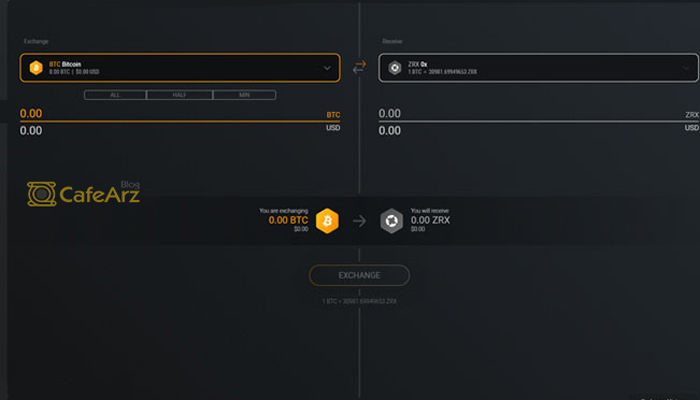Open the Blog link beside CafeArz
The height and width of the screenshot is (400, 700).
pyautogui.click(x=129, y=184)
